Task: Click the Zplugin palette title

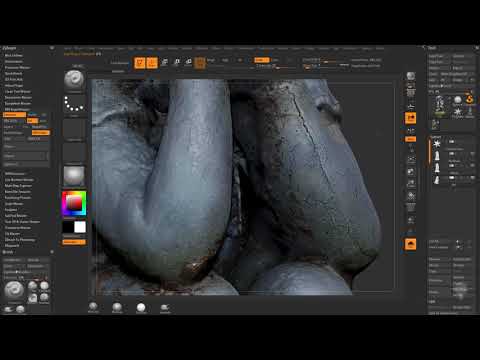Action: [9, 48]
